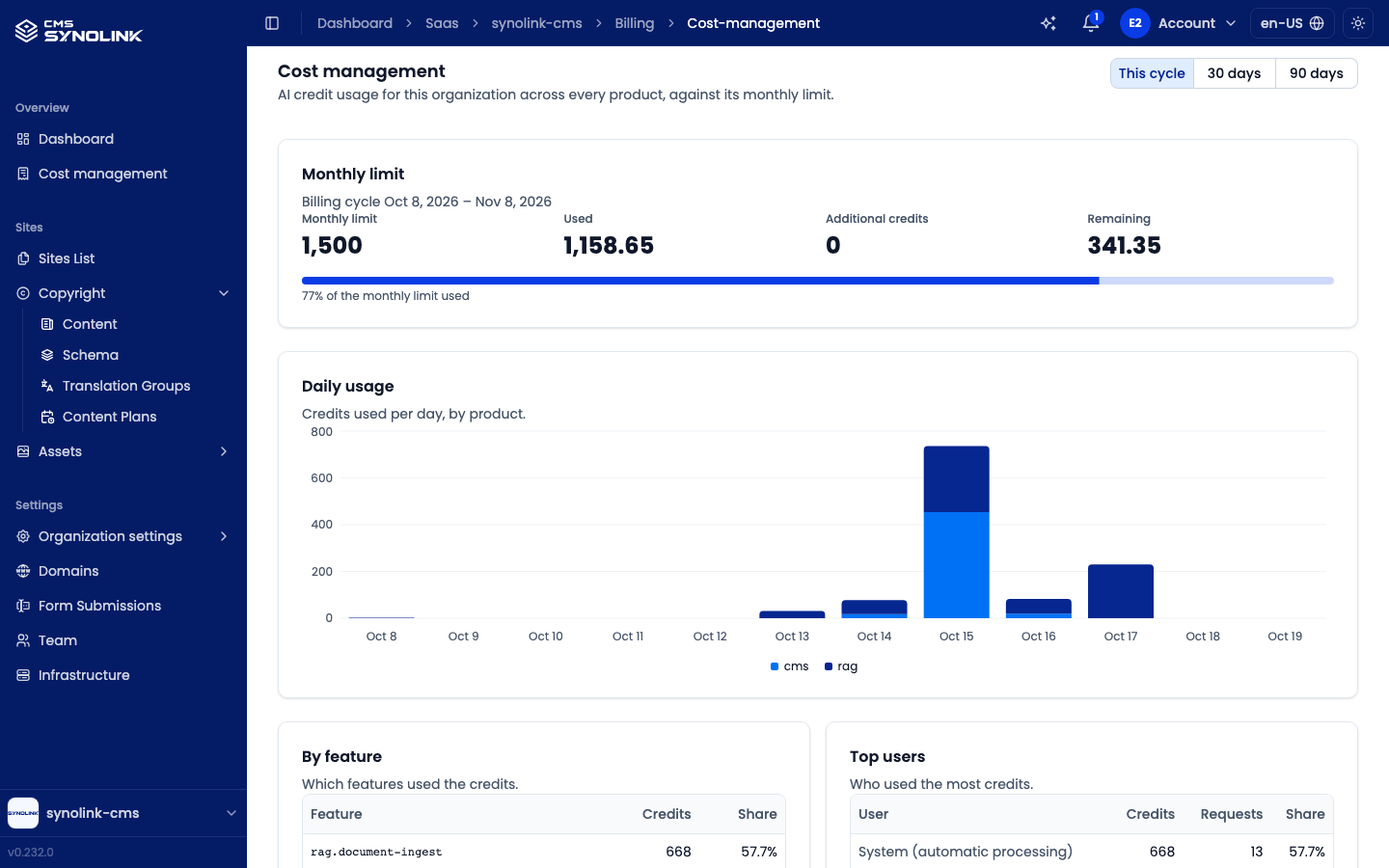Image resolution: width=1389 pixels, height=868 pixels.
Task: Click the Assets image icon
Action: coord(23,451)
